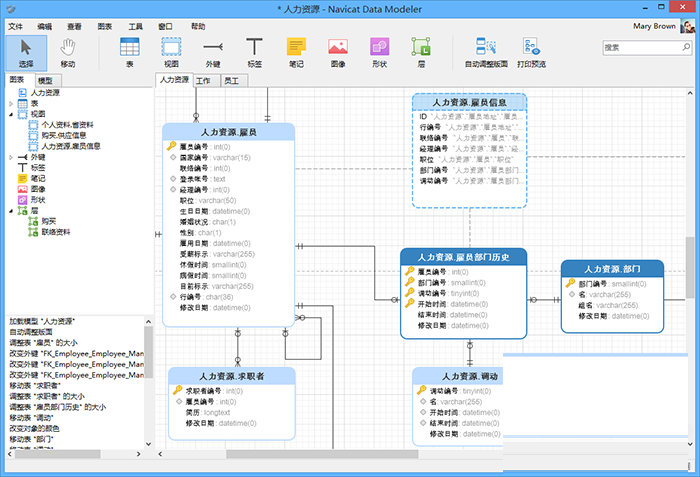700x477 pixels.
Task: Open the 文件 (File) menu
Action: [15, 26]
